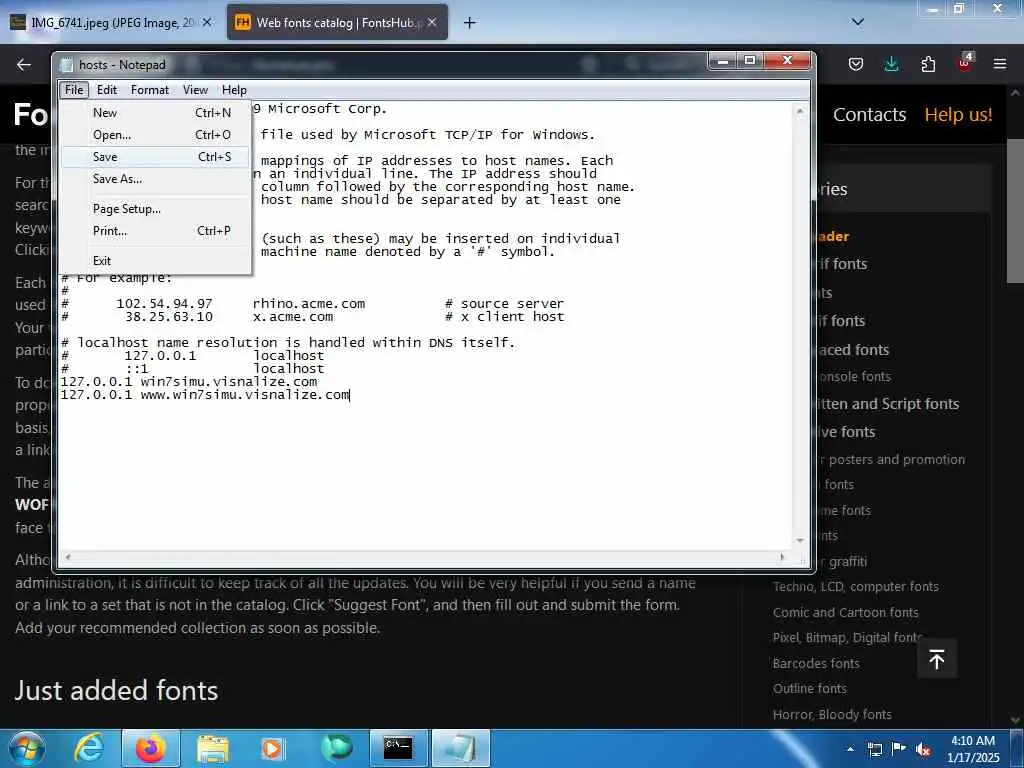1024x768 pixels.
Task: Open the list all tabs dropdown arrow
Action: 858,22
